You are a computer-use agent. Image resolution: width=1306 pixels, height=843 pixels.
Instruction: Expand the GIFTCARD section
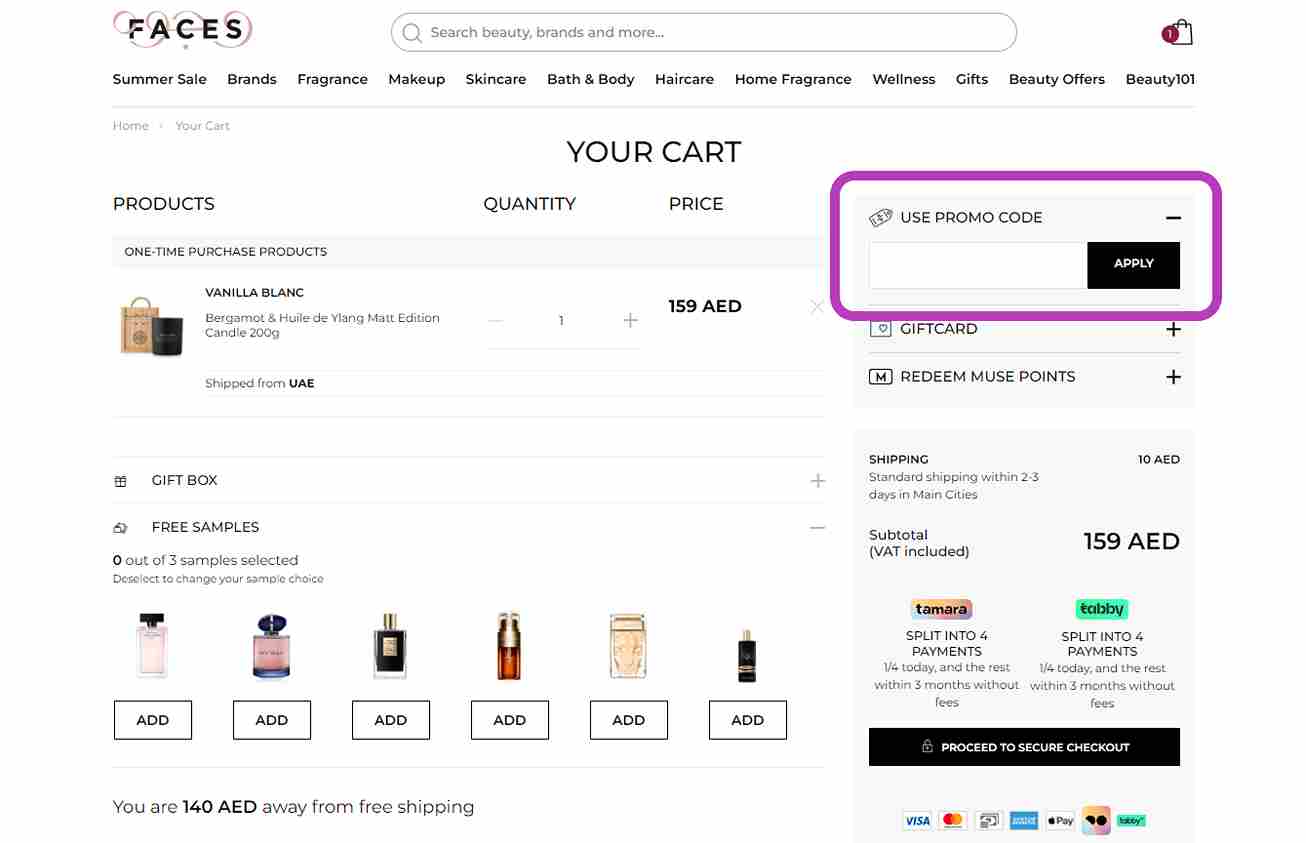[x=1173, y=328]
